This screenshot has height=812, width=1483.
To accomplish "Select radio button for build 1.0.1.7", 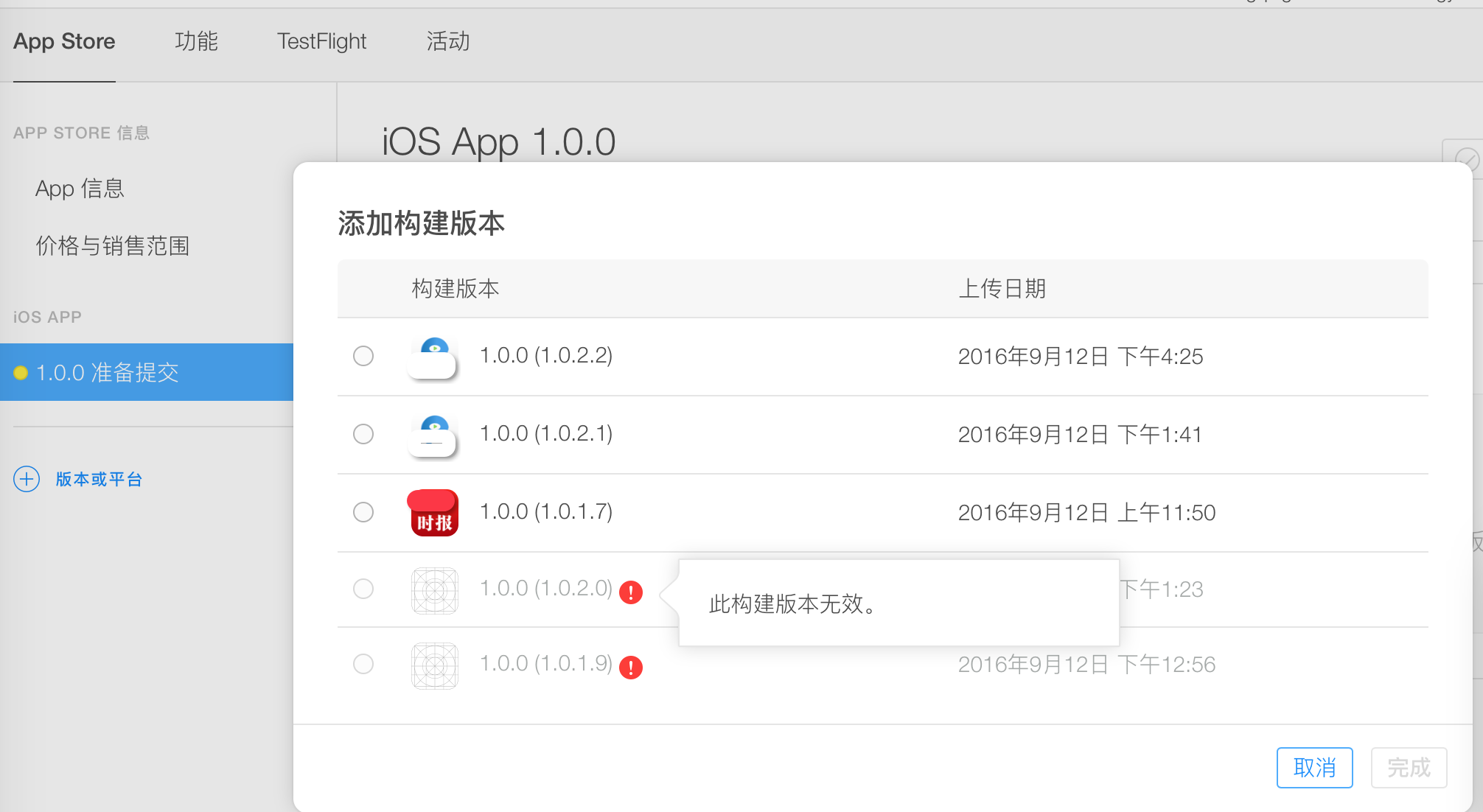I will 364,512.
